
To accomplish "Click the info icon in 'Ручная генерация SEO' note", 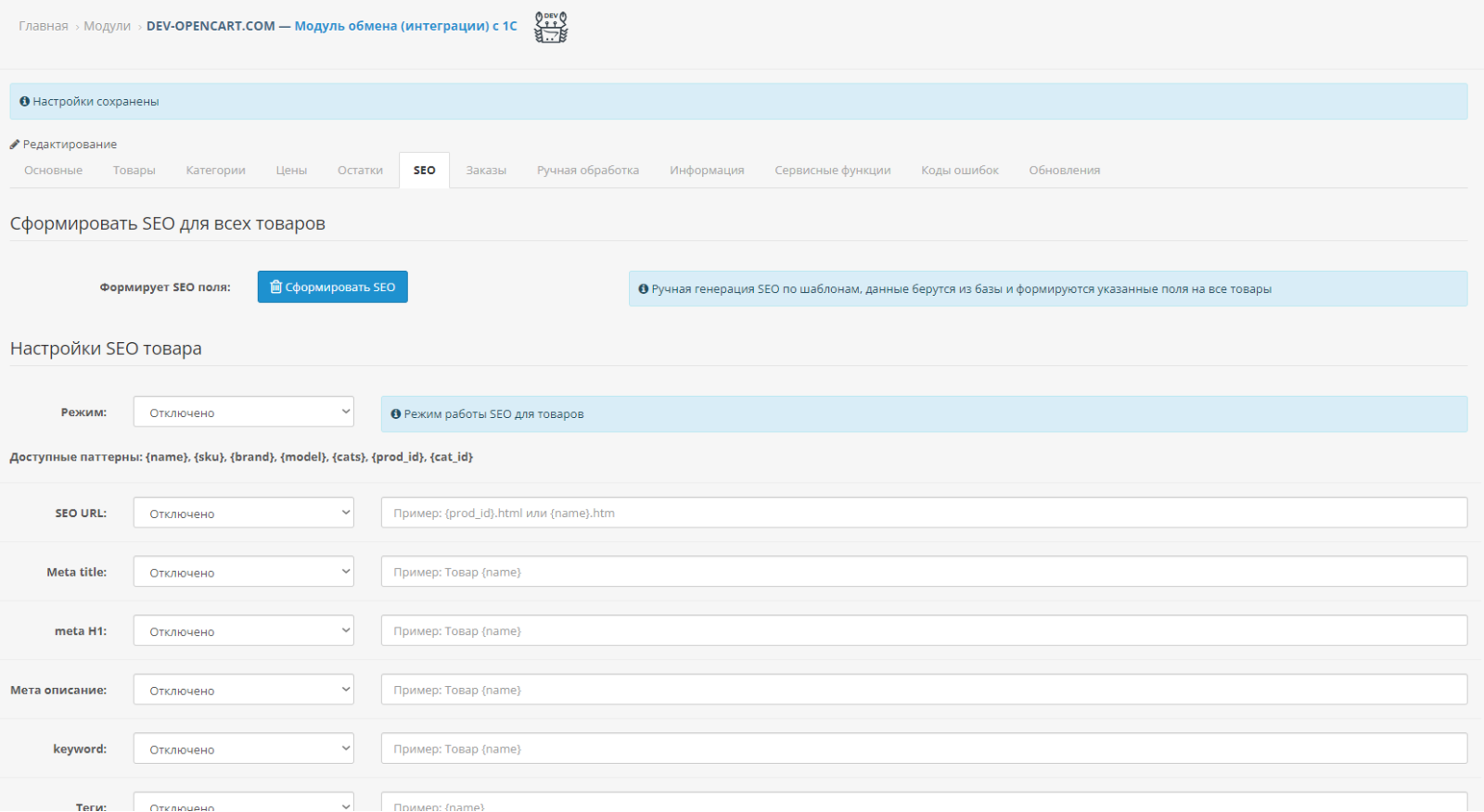I will tap(644, 289).
